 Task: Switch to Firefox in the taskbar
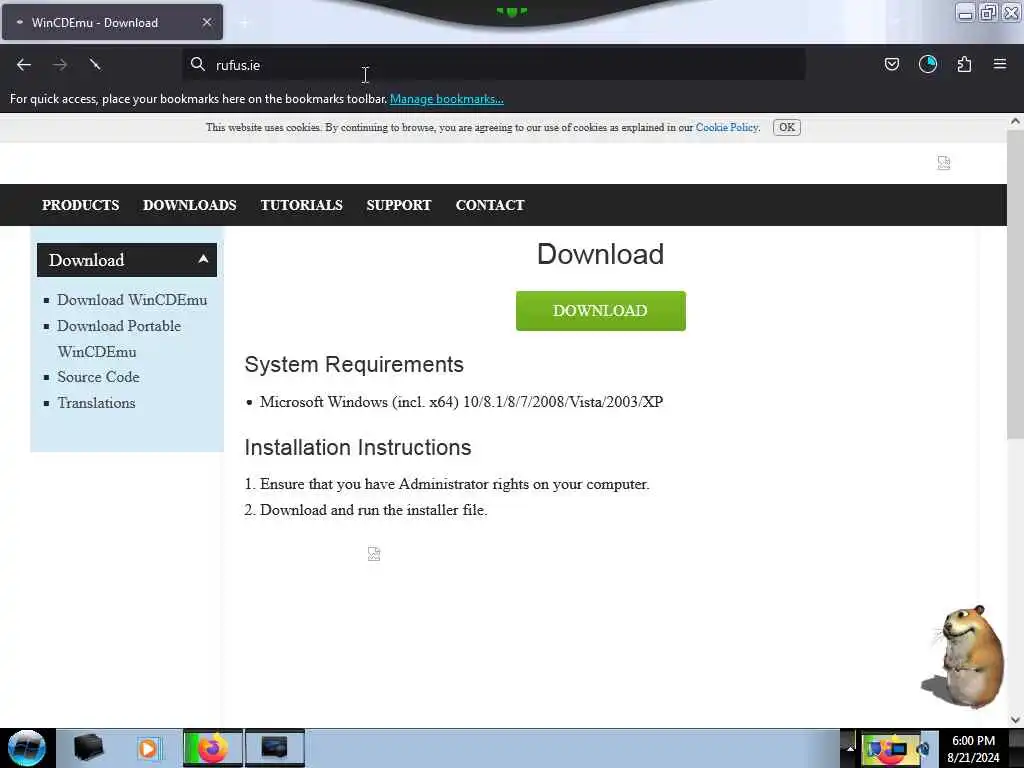tap(213, 748)
